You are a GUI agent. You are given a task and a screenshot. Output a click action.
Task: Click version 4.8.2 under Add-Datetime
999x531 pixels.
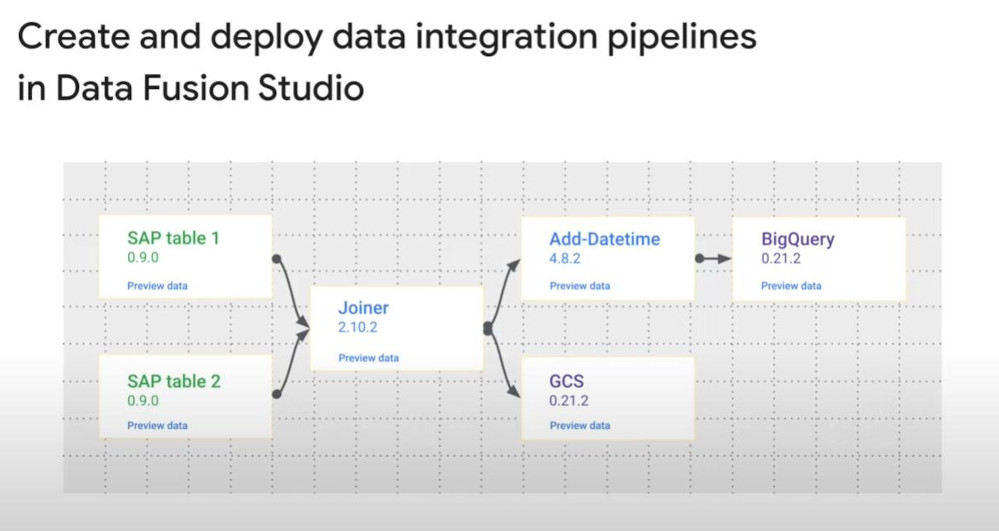[565, 258]
